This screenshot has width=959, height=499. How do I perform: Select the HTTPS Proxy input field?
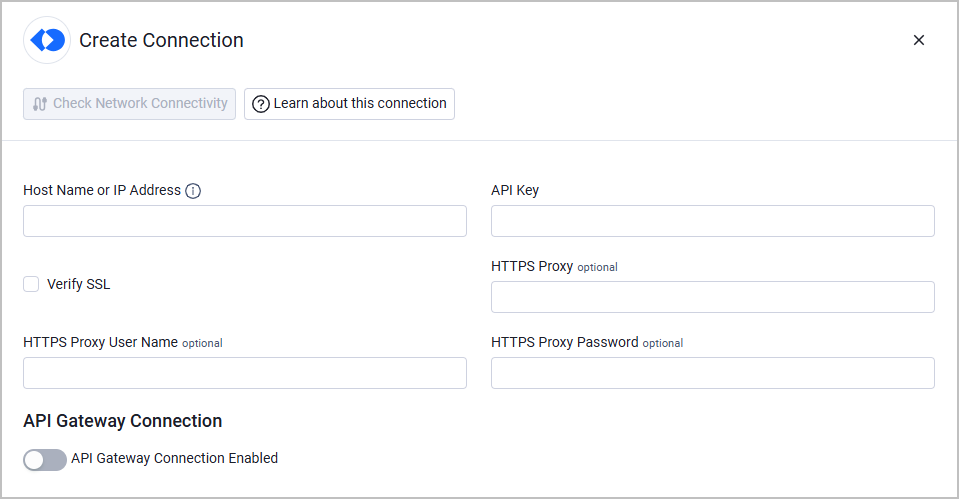[x=713, y=297]
